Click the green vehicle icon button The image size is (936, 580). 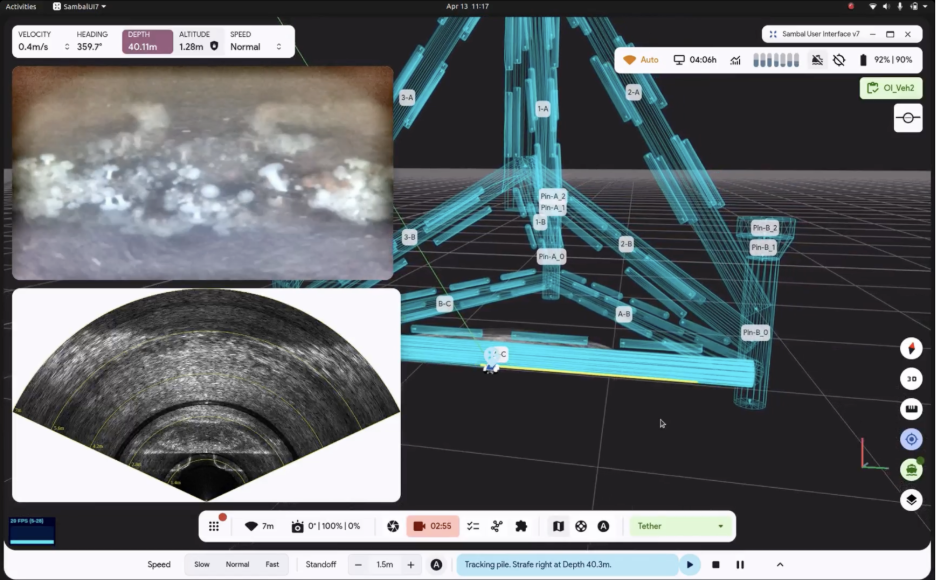tap(912, 470)
